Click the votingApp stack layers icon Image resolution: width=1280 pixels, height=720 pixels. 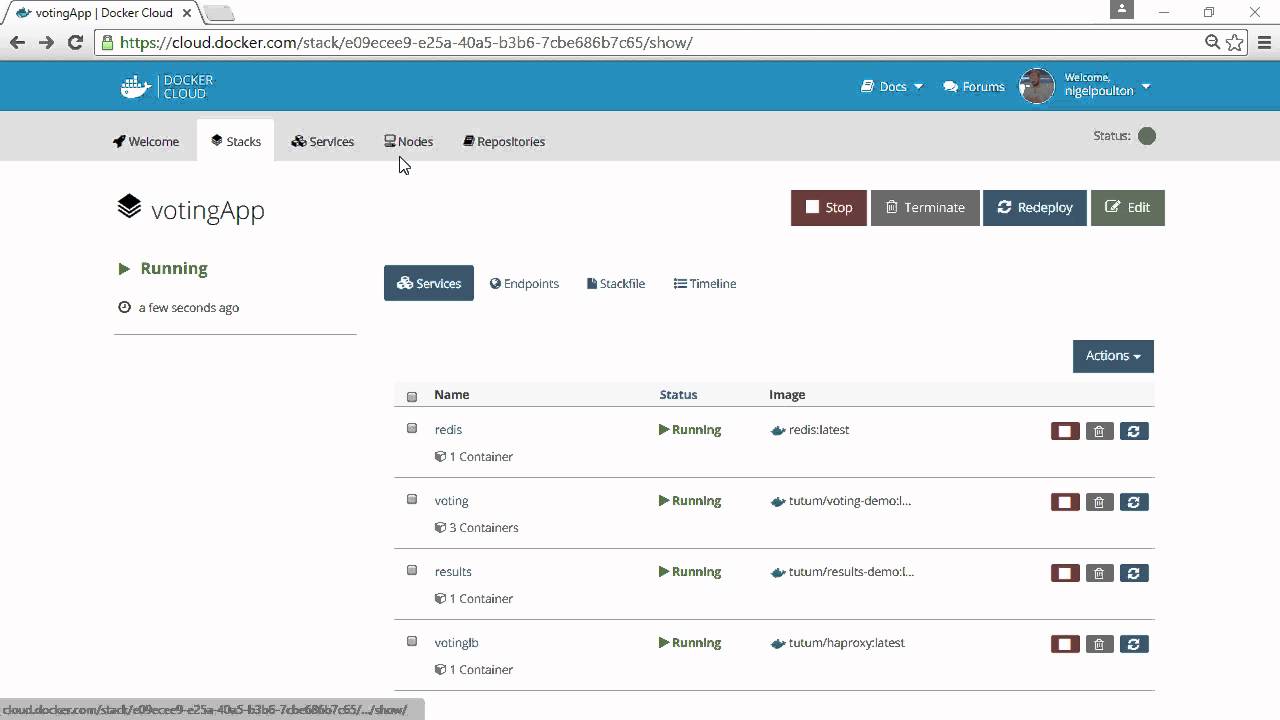[x=129, y=207]
